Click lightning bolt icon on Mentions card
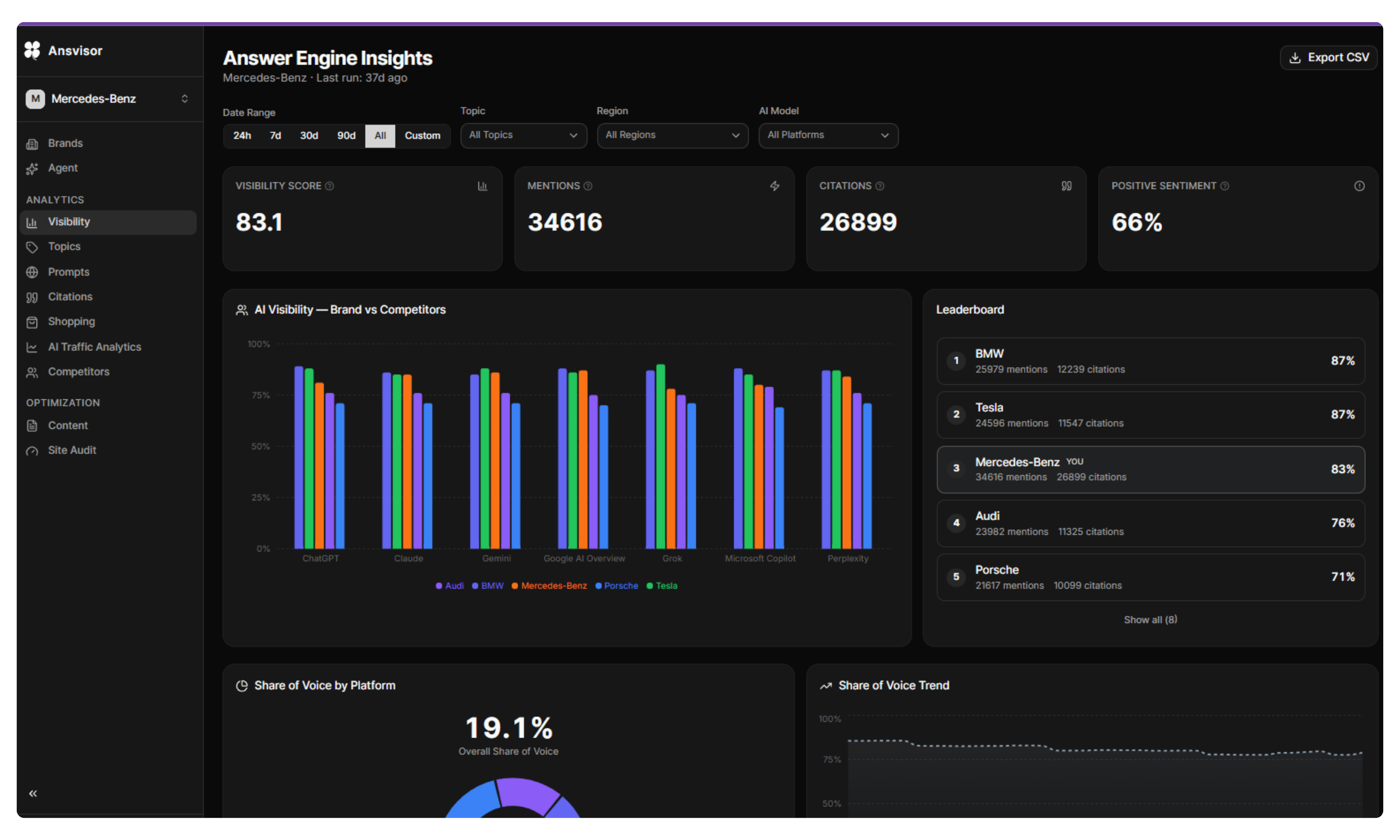 (x=775, y=186)
